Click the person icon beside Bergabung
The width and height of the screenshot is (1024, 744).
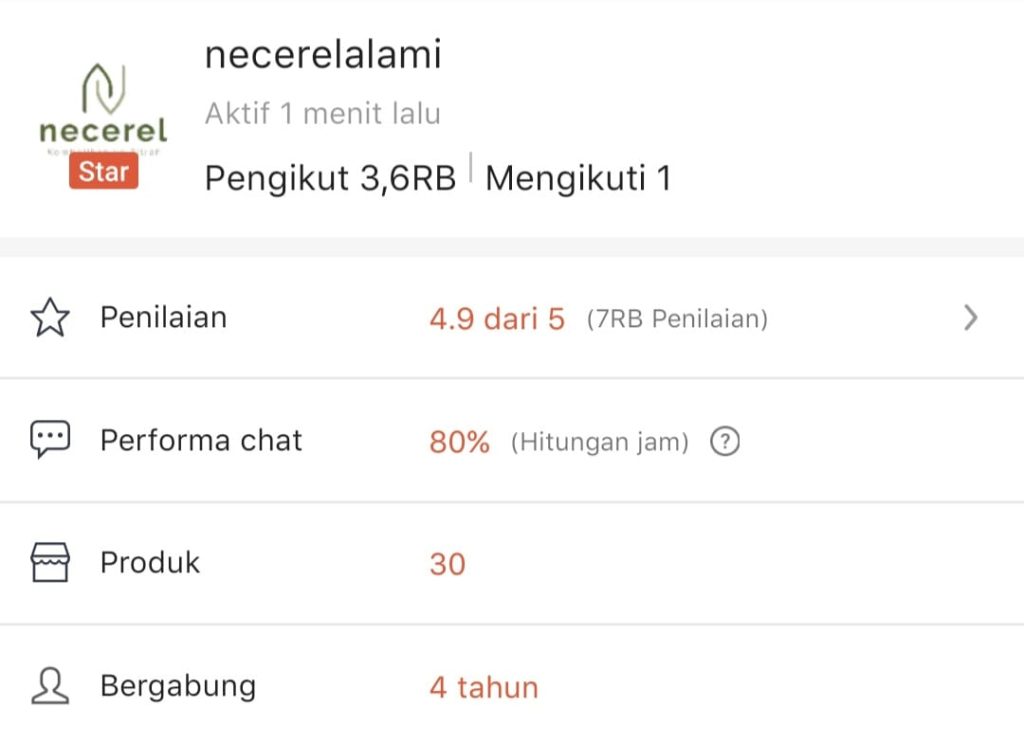coord(50,686)
